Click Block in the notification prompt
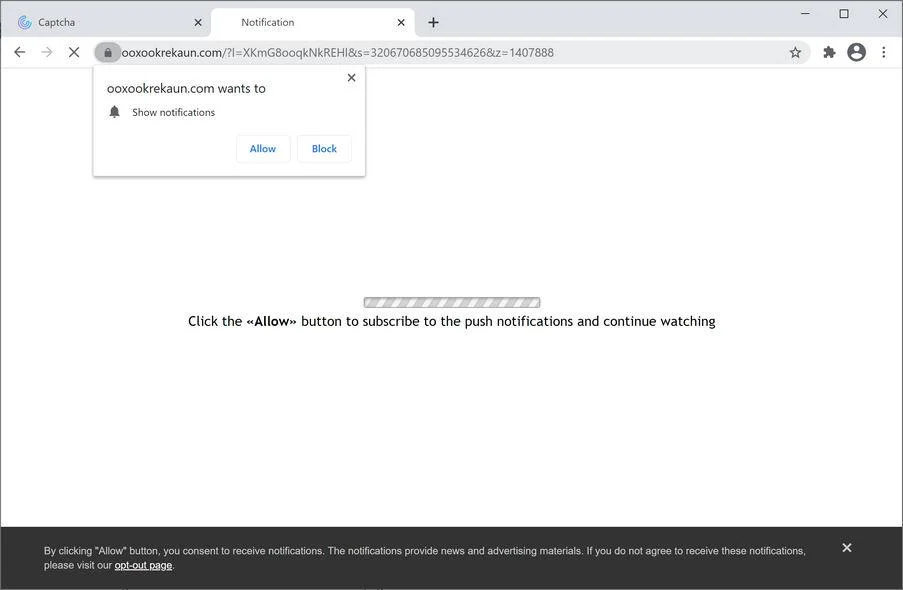 pyautogui.click(x=324, y=149)
